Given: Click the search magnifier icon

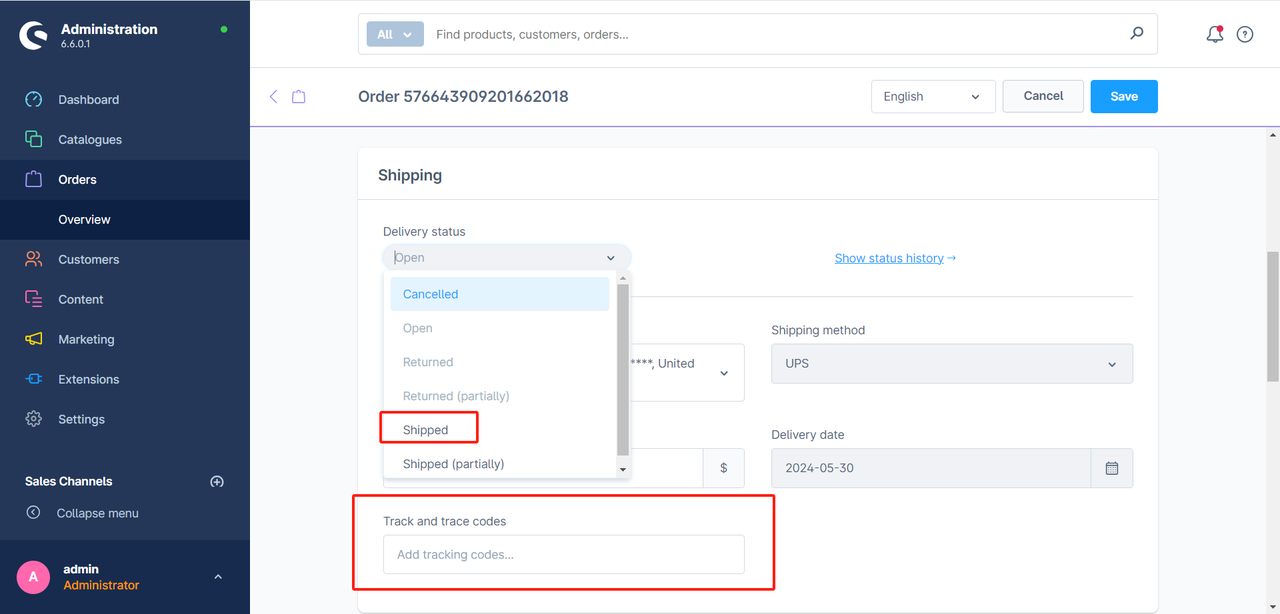Looking at the screenshot, I should pos(1136,33).
